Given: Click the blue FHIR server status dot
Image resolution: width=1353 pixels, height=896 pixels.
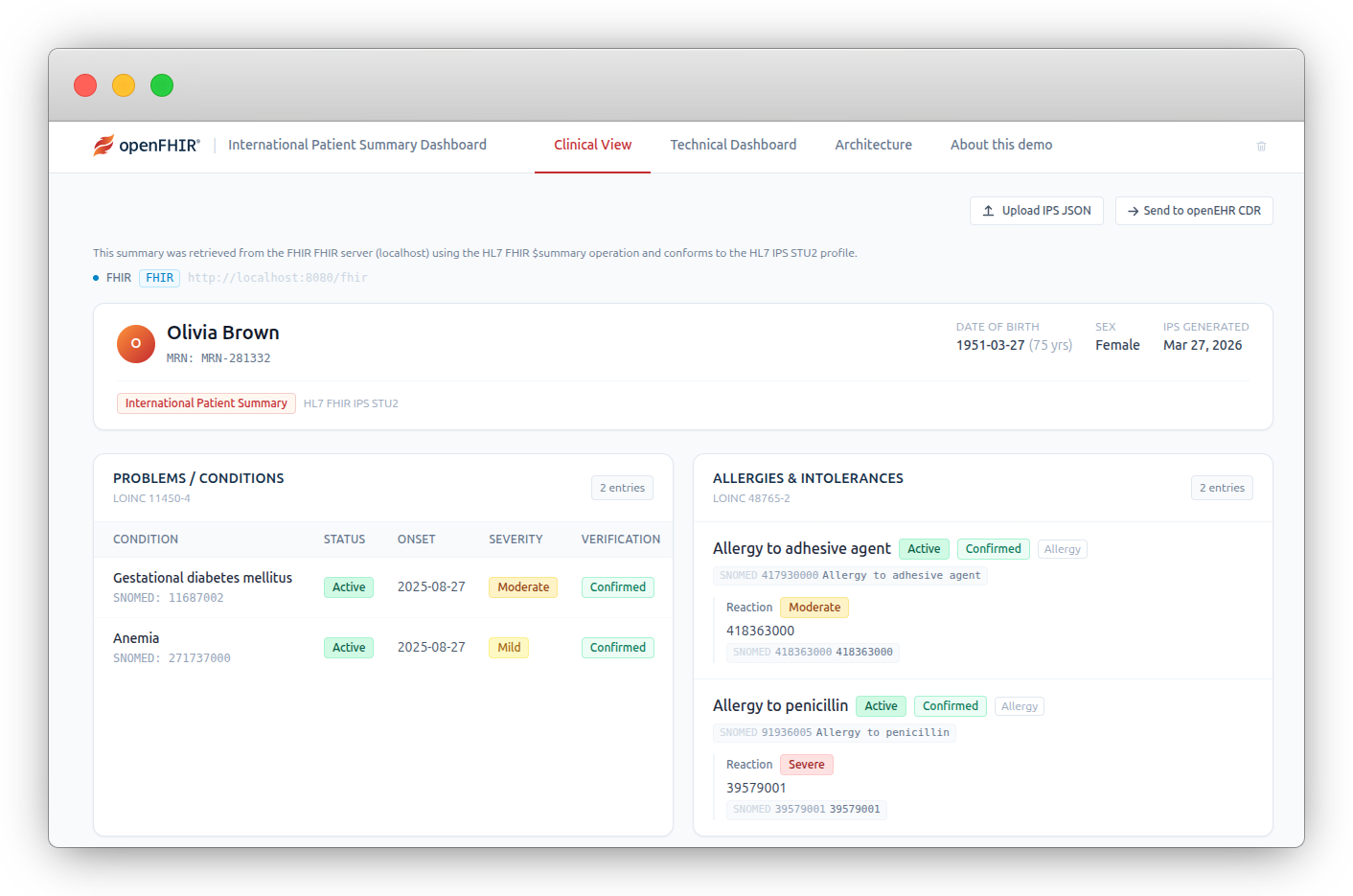Looking at the screenshot, I should click(96, 278).
